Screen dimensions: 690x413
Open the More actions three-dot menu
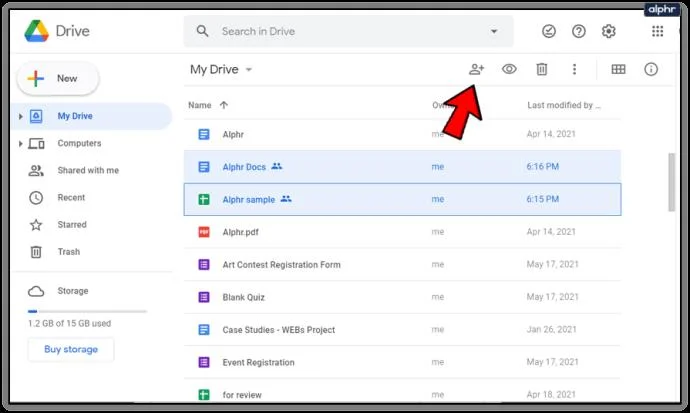point(574,69)
